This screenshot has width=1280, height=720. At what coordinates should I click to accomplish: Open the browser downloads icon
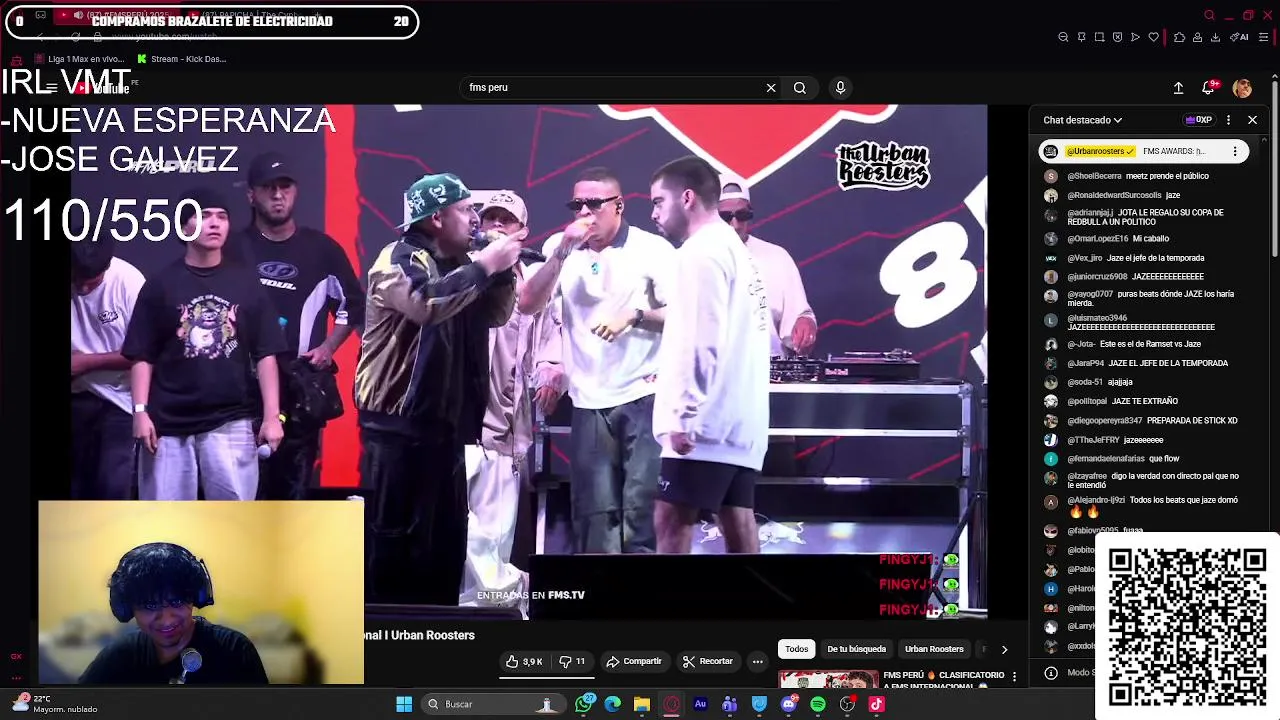pyautogui.click(x=1215, y=37)
